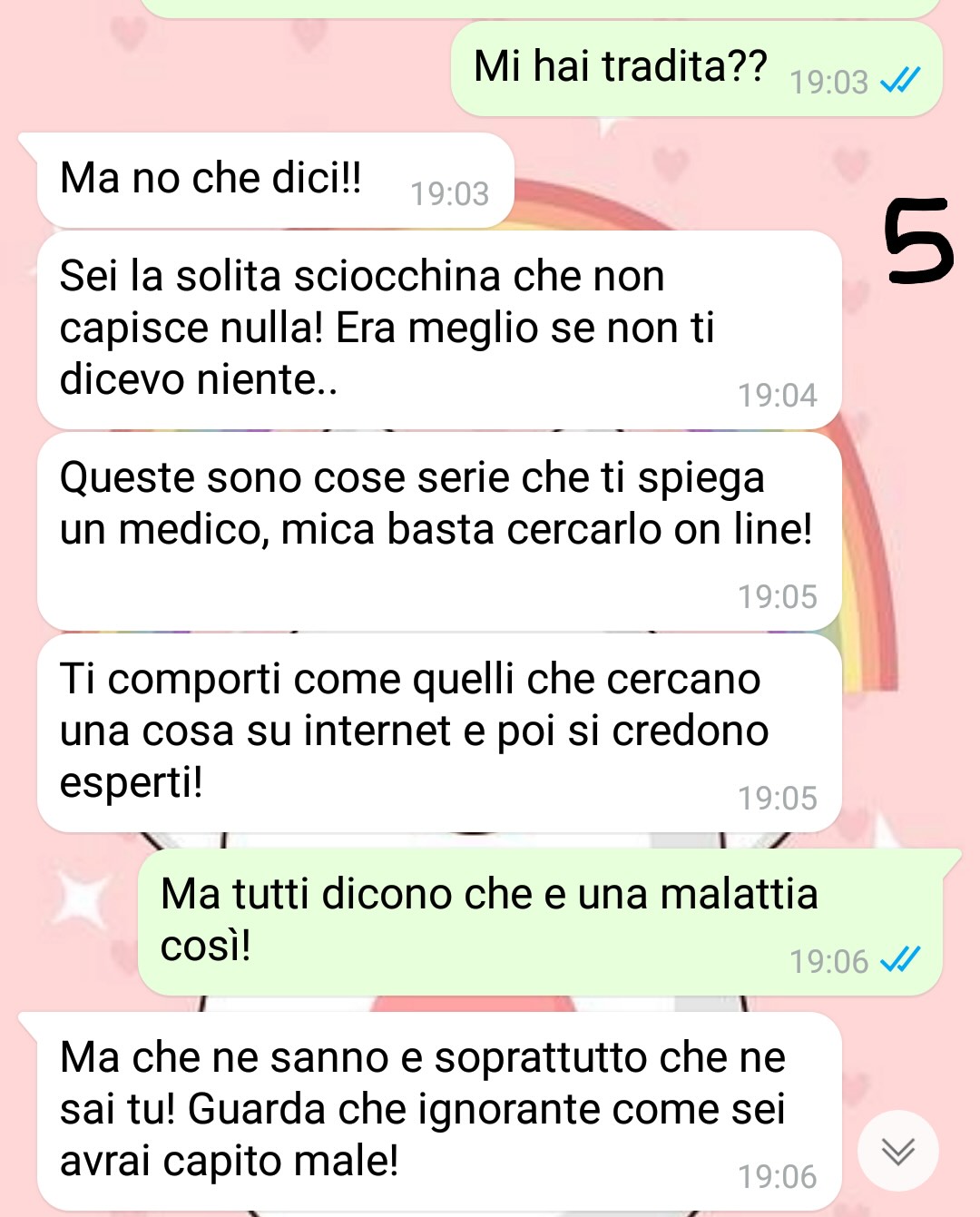Tap message starting 'Ti comporti come quelli'
This screenshot has width=980, height=1217.
(x=439, y=733)
